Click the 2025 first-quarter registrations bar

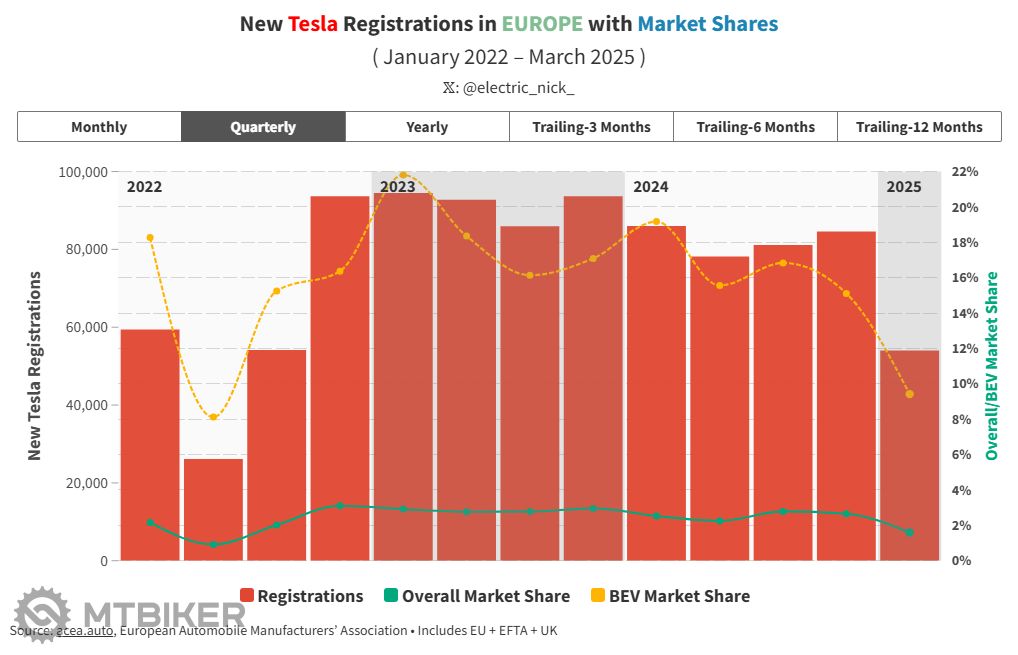(x=909, y=455)
